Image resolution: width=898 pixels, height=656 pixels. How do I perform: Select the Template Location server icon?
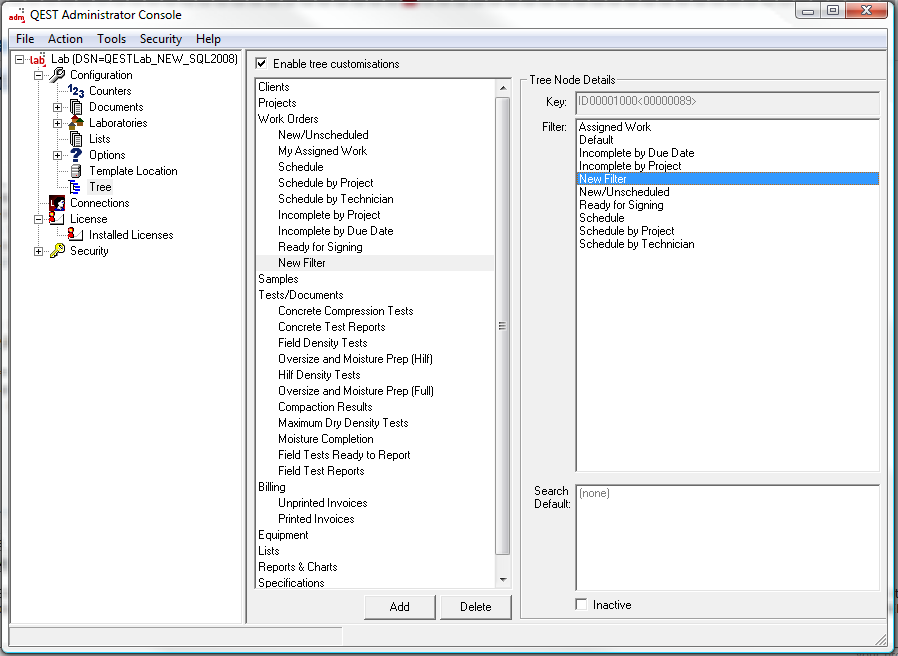point(76,171)
